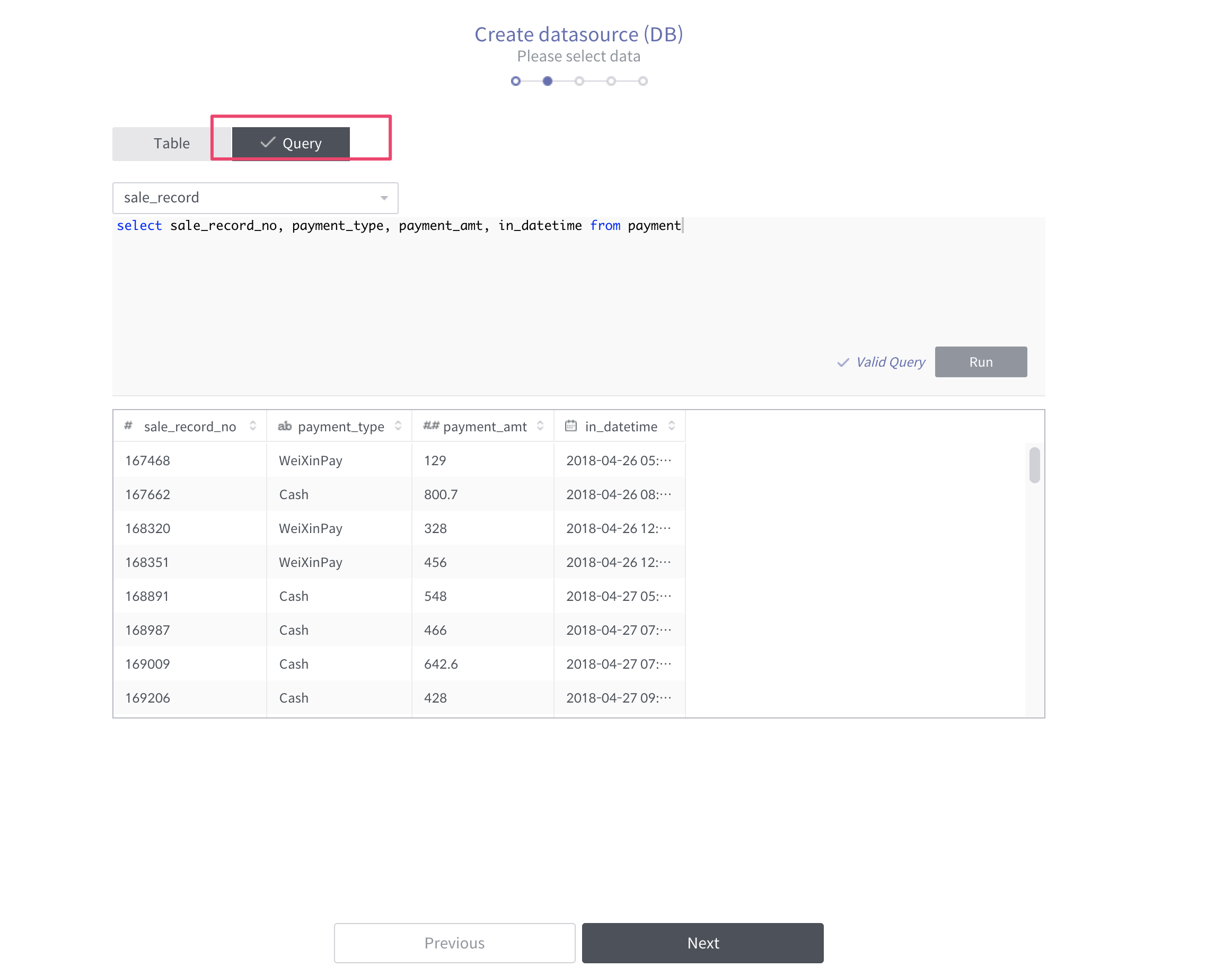Run the SQL query
This screenshot has width=1232, height=976.
(x=981, y=361)
